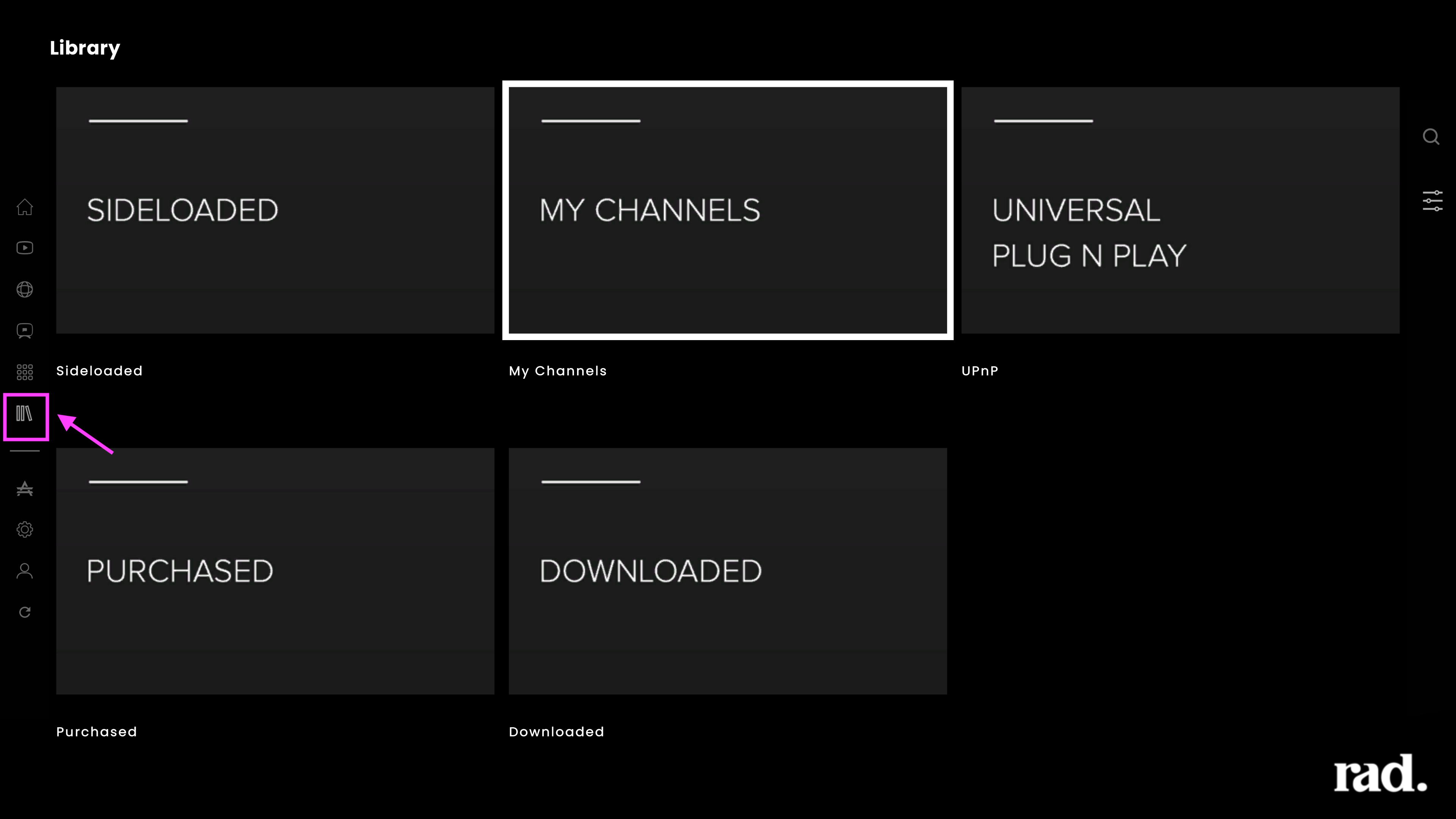Viewport: 1456px width, 819px height.
Task: Open the user profile icon
Action: pos(24,571)
